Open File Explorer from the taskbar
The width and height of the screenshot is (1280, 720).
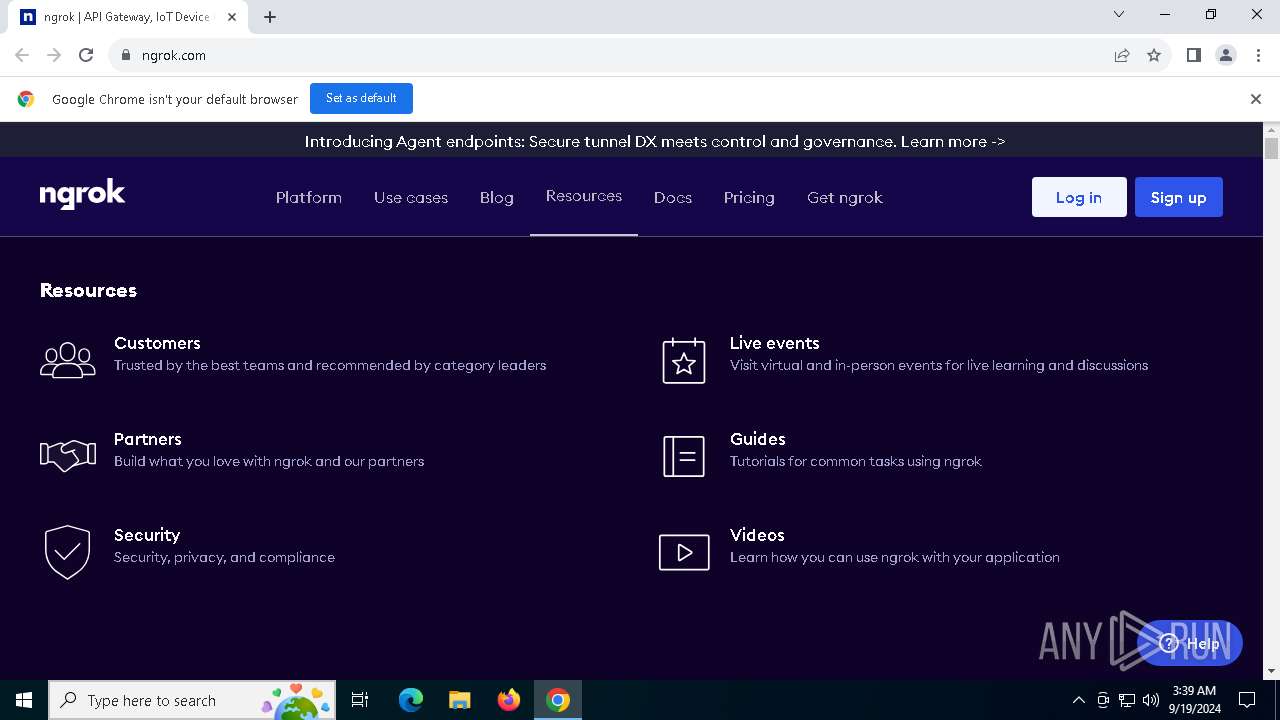click(x=460, y=700)
